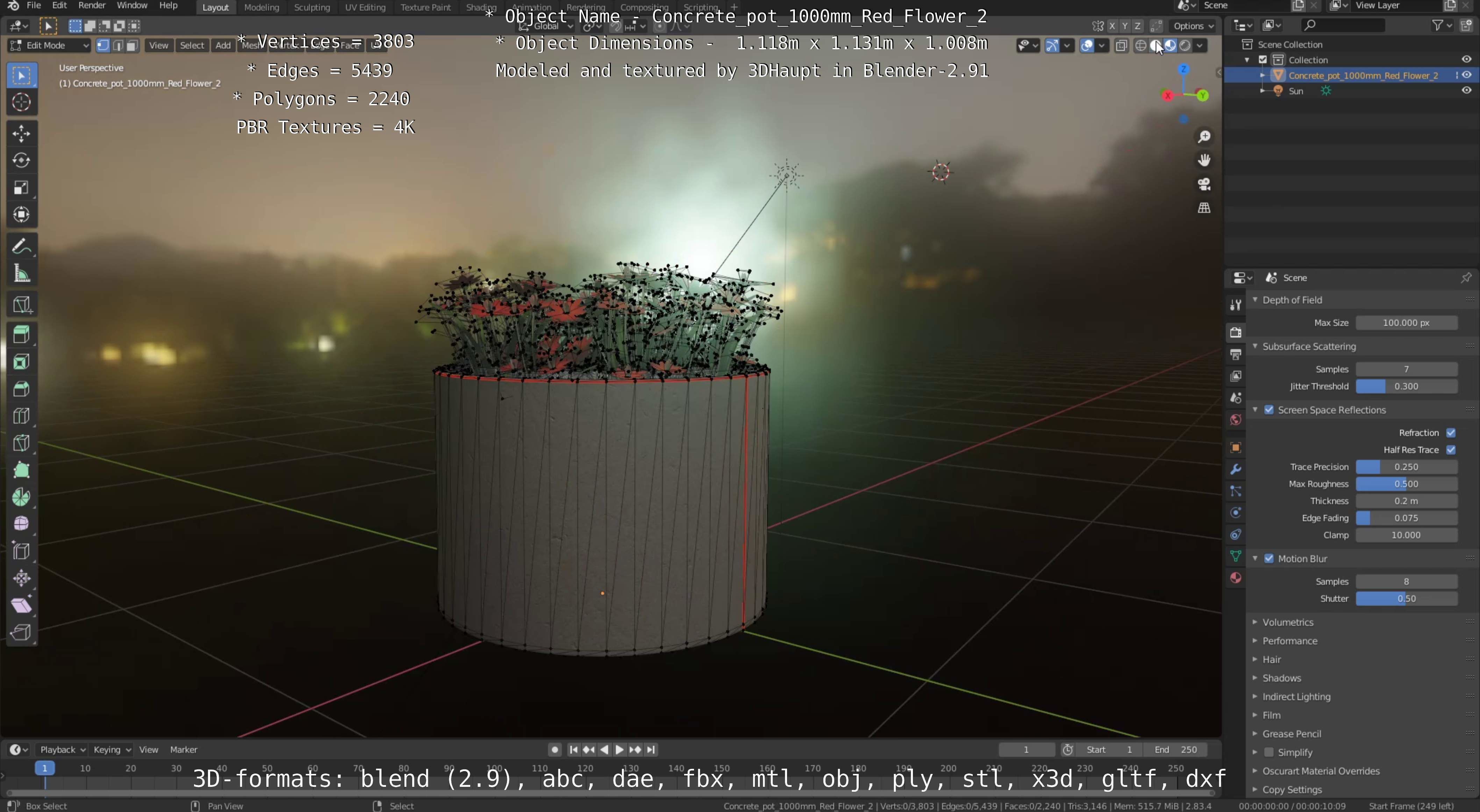Click the timeline Marker menu
This screenshot has width=1480, height=812.
click(183, 749)
